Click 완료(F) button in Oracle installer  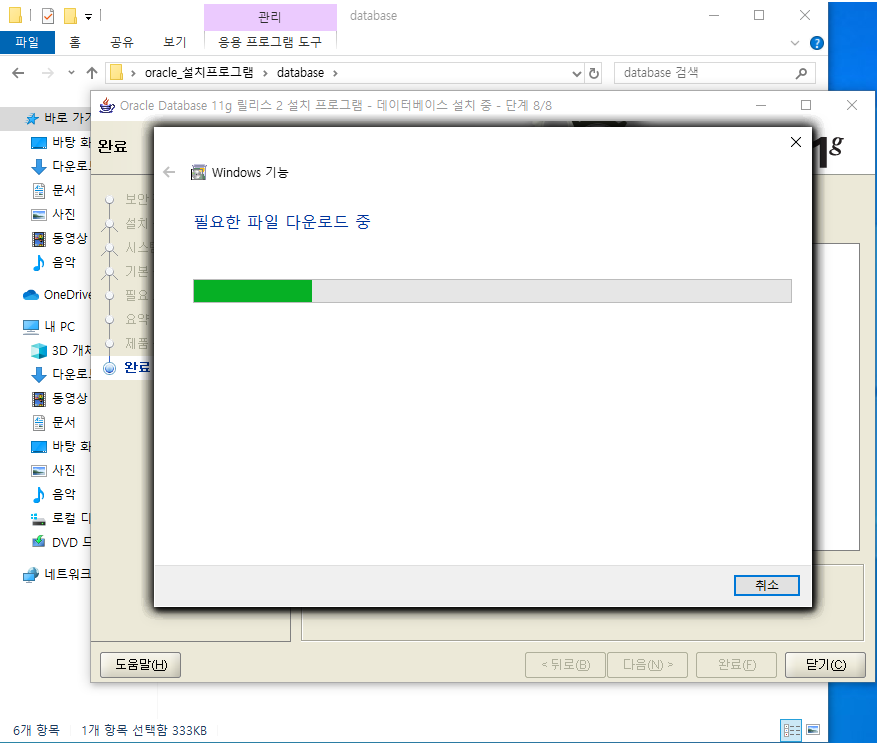coord(736,665)
